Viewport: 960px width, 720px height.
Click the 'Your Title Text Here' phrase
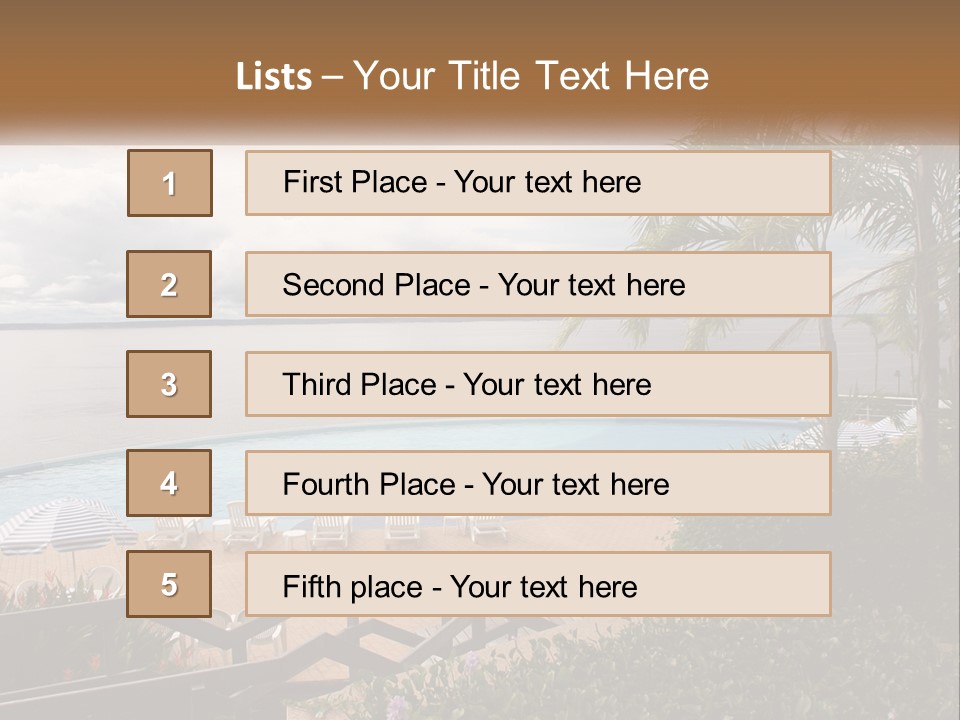pos(531,76)
